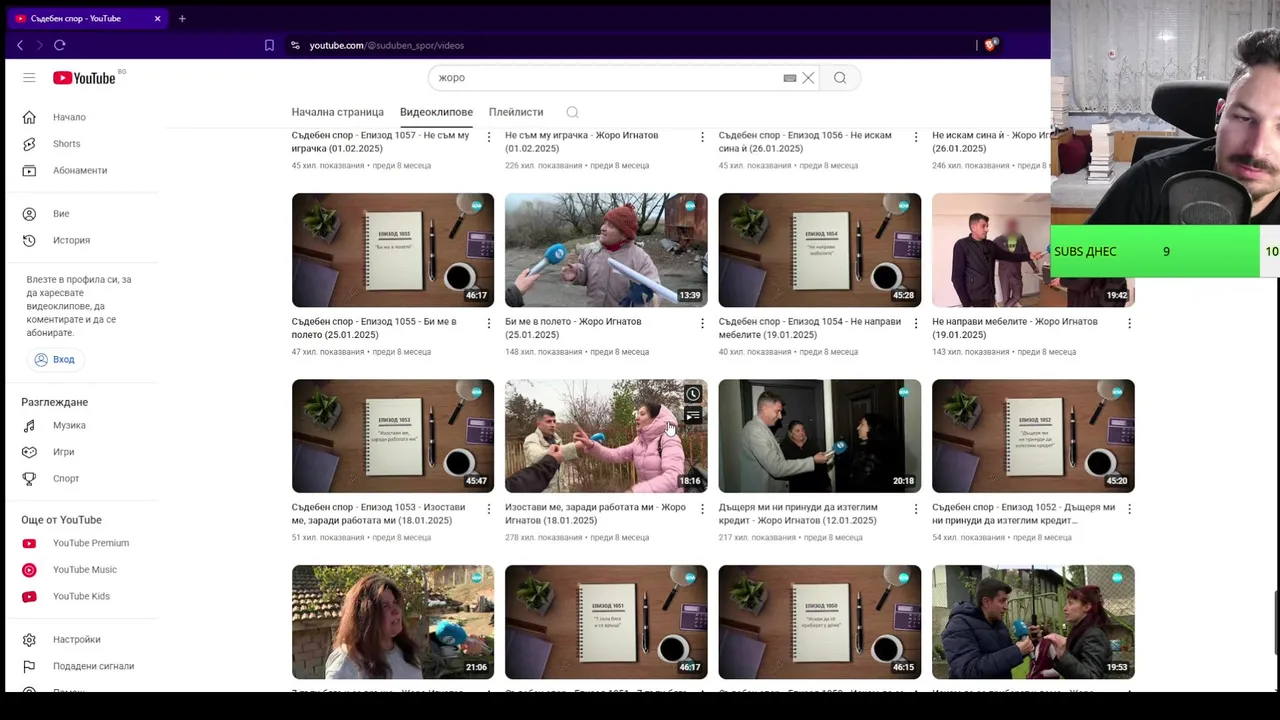
Task: Click the Brave shields icon
Action: (990, 45)
